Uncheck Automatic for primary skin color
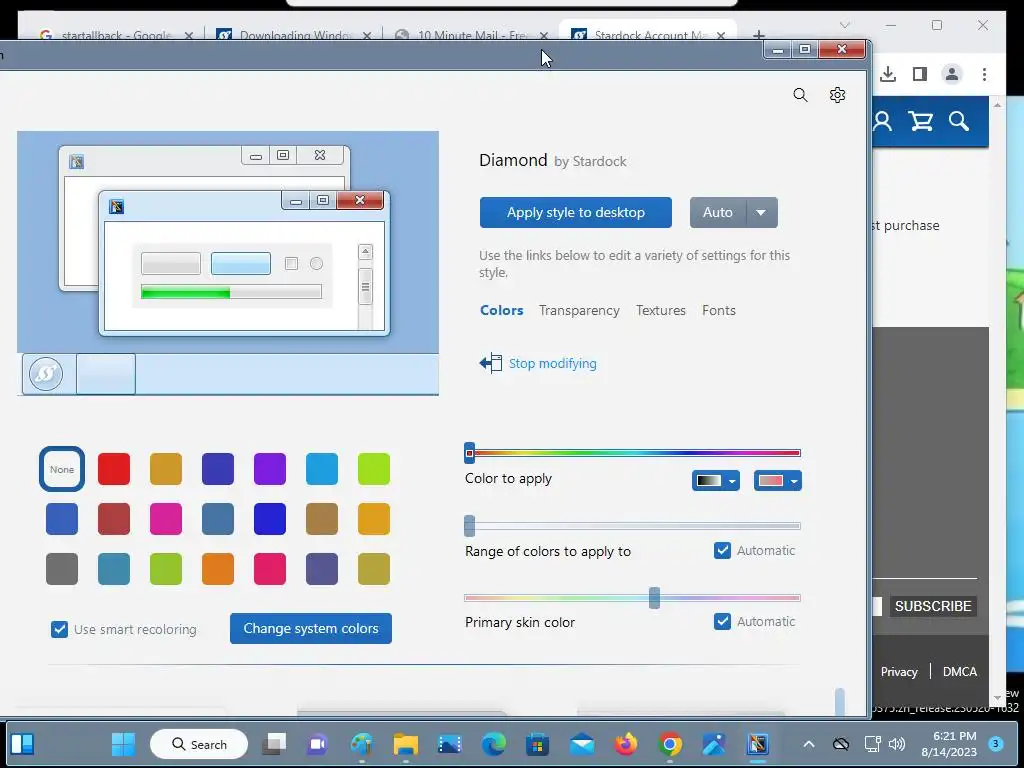The height and width of the screenshot is (768, 1024). click(722, 621)
